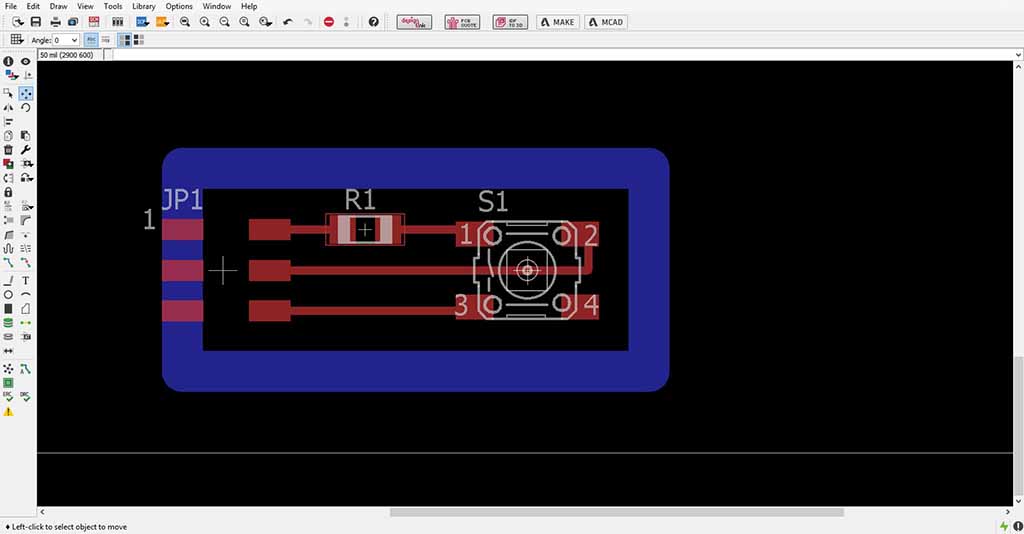Open the Draw menu
The width and height of the screenshot is (1024, 534).
pyautogui.click(x=58, y=6)
